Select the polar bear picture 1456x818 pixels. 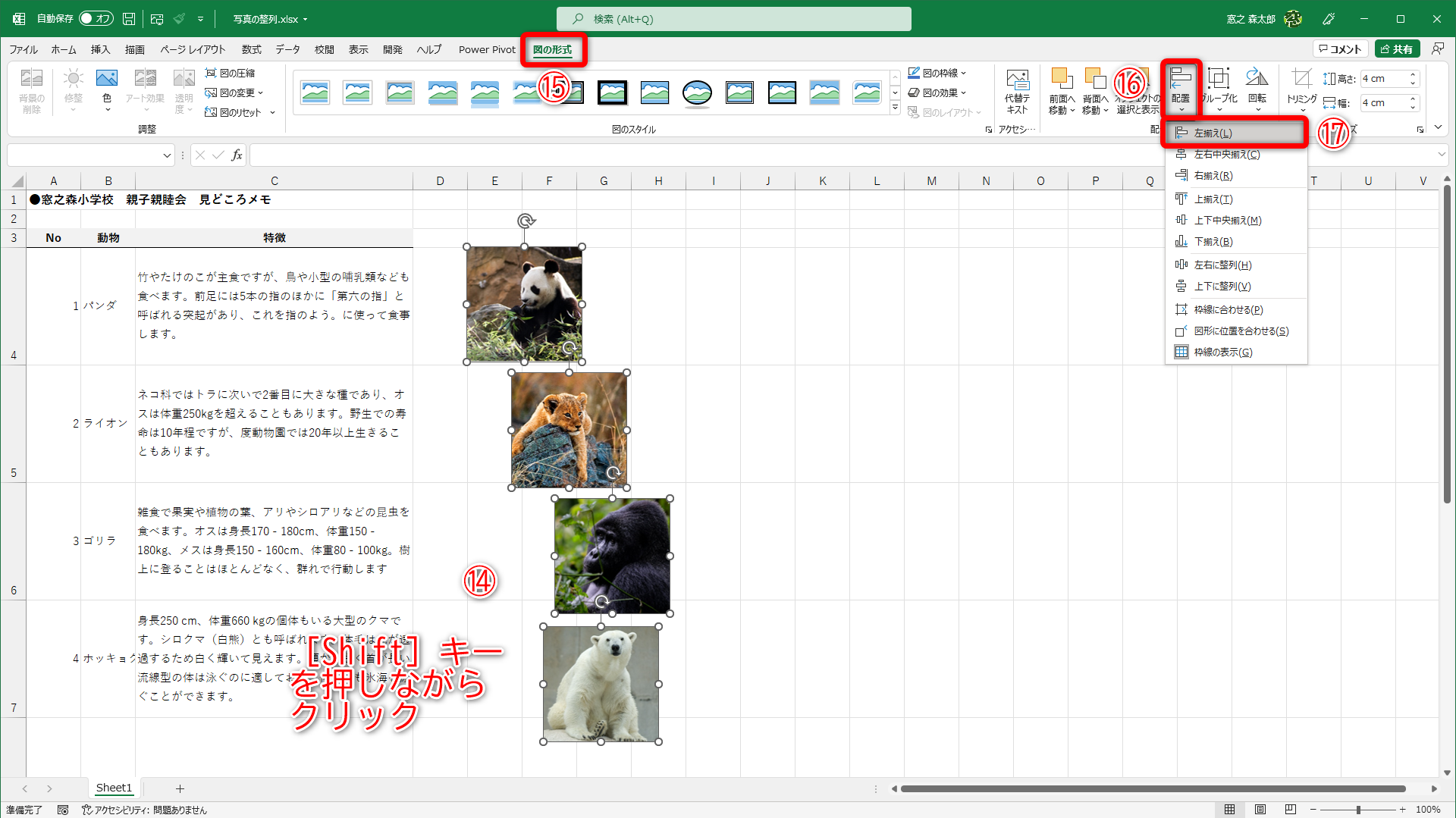pyautogui.click(x=601, y=682)
